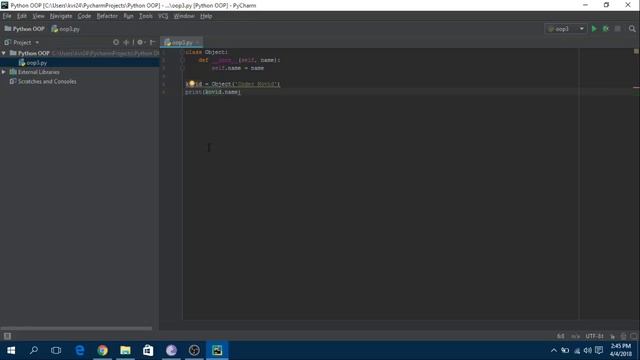Click the taskbar clock showing 2:45 PM

(x=621, y=350)
